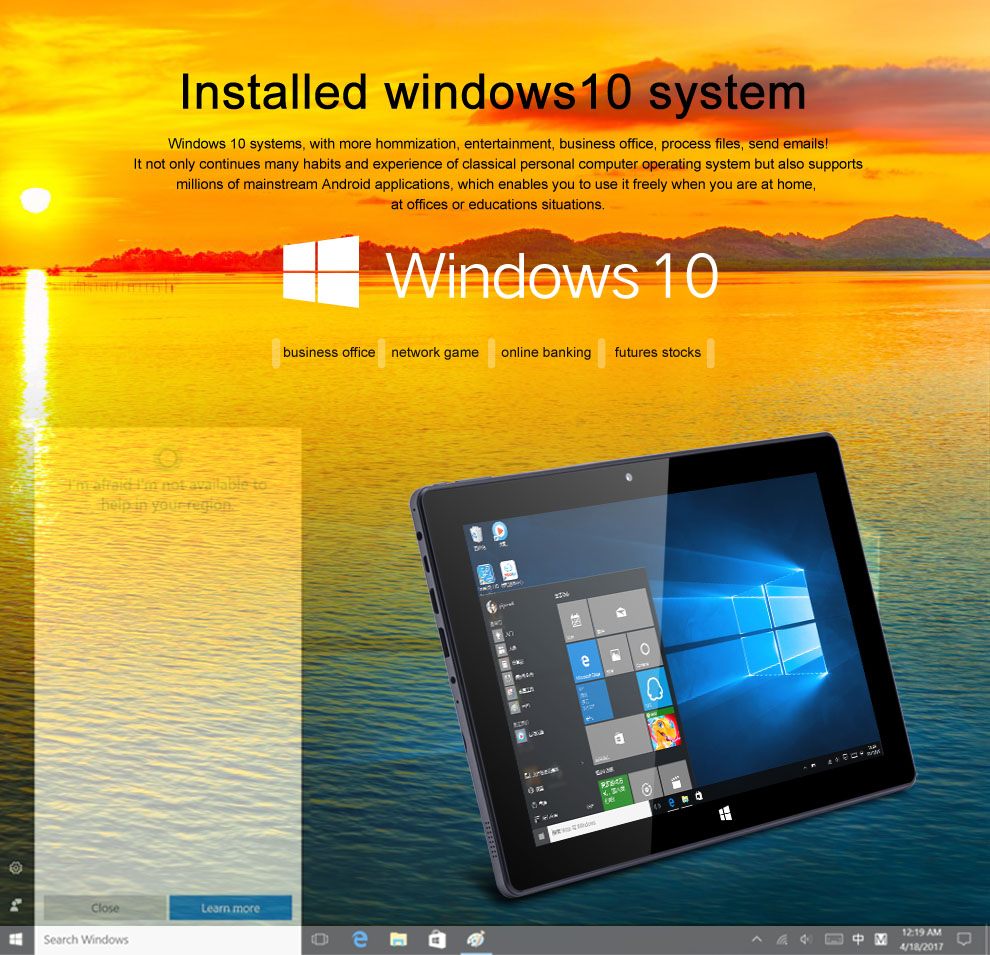The height and width of the screenshot is (955, 990).
Task: Close the Cortana region dialog
Action: coord(104,908)
